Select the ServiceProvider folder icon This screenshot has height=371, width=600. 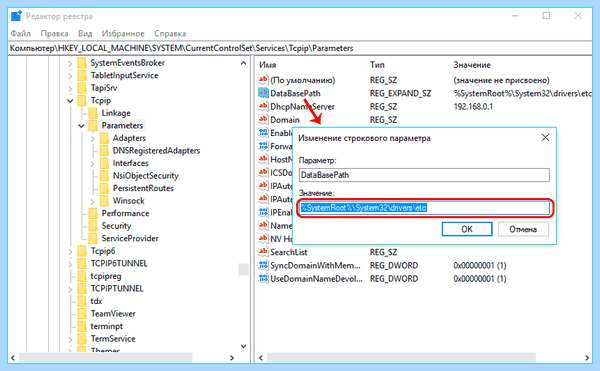point(93,239)
